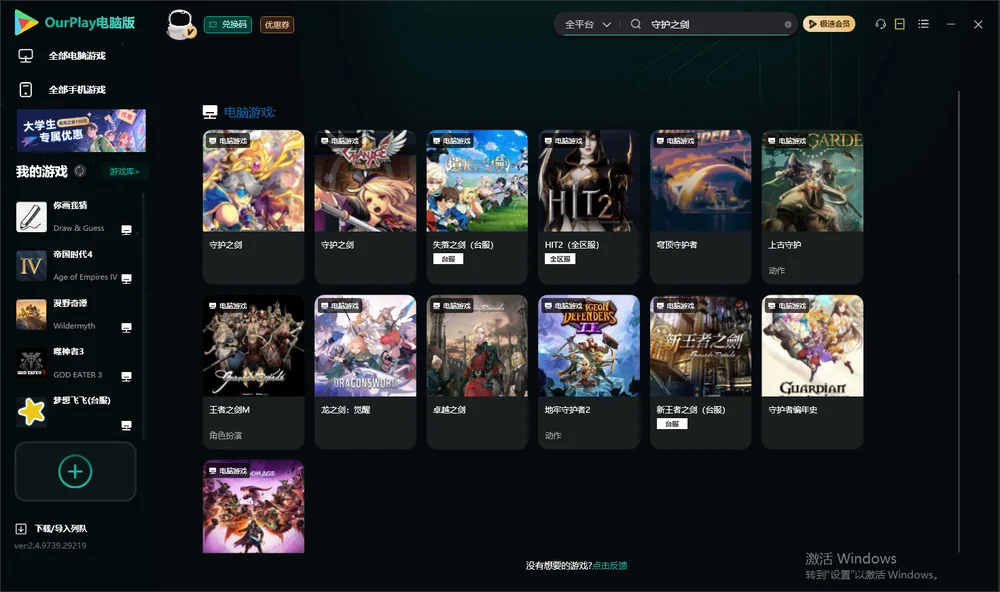Clear the search box text

click(x=788, y=24)
